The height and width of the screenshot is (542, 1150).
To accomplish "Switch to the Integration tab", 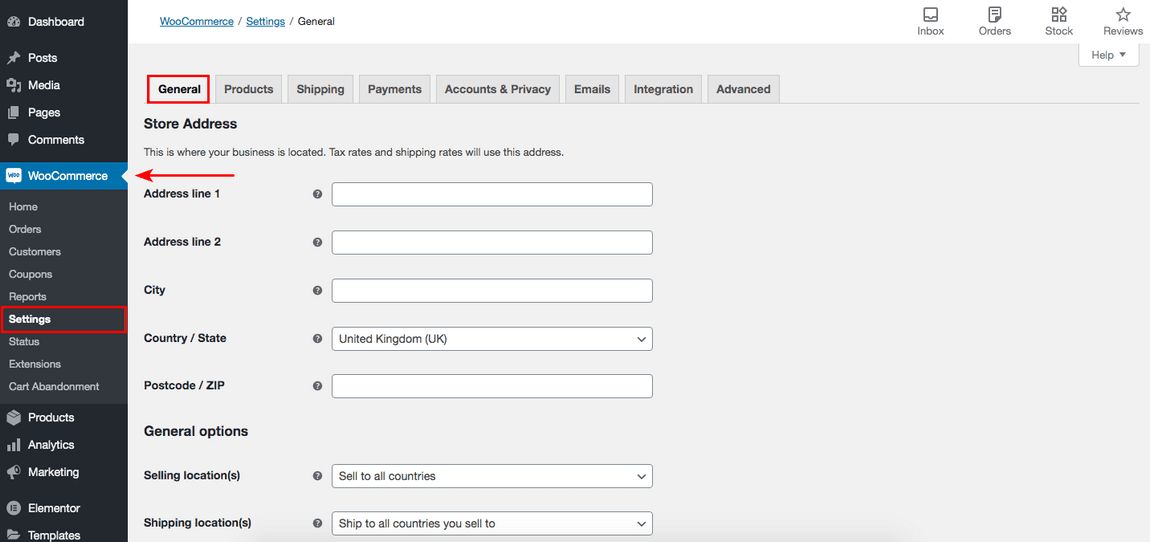I will [663, 89].
